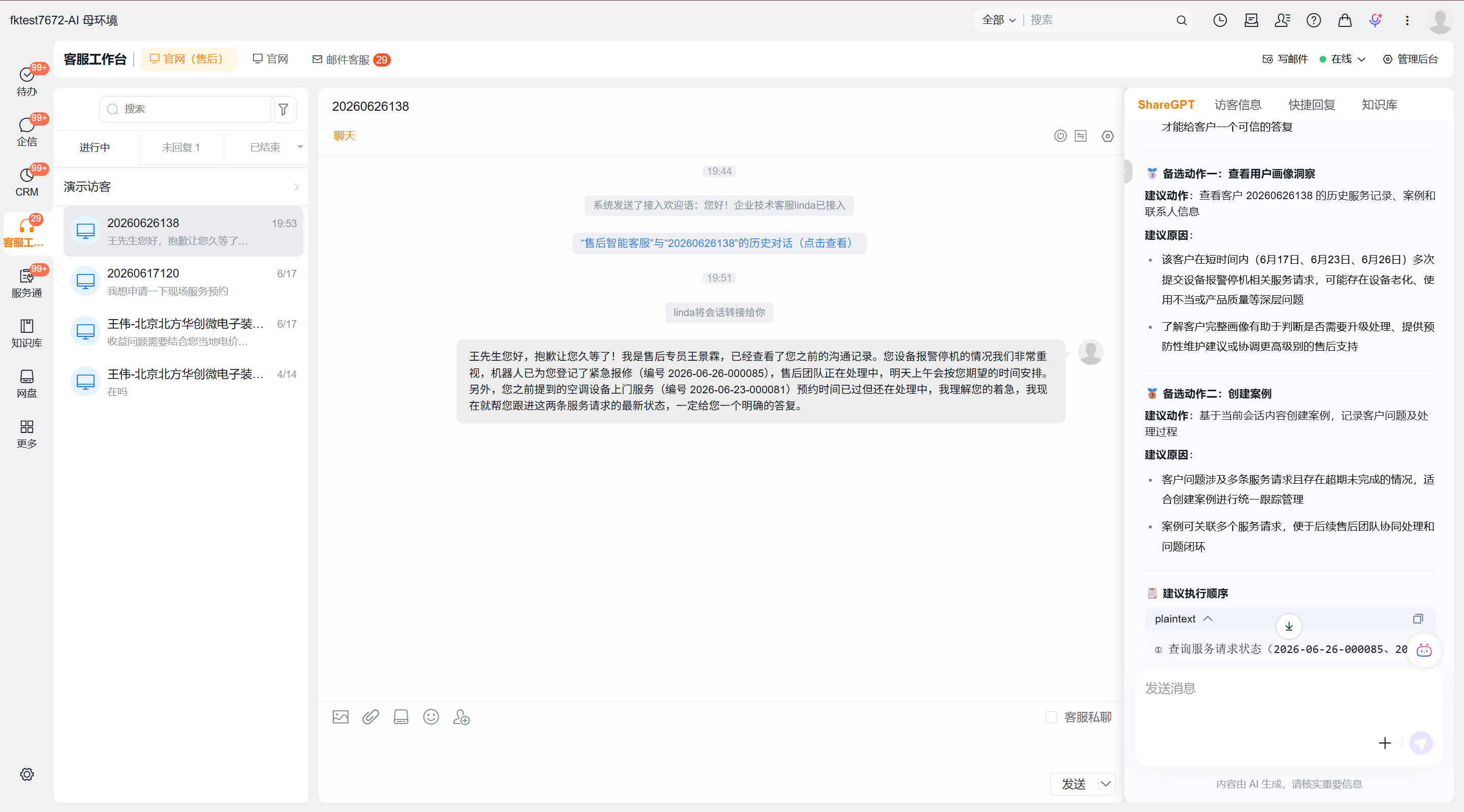Screen dimensions: 1464x812
Task: Insert an image via the picture icon
Action: tap(341, 717)
